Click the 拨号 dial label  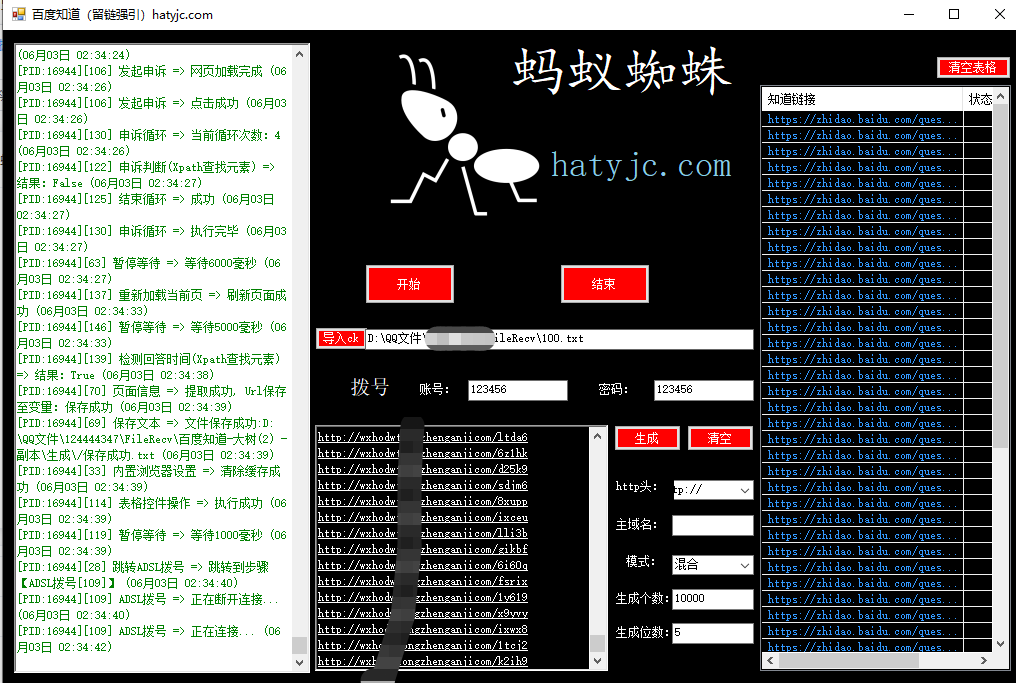[371, 389]
